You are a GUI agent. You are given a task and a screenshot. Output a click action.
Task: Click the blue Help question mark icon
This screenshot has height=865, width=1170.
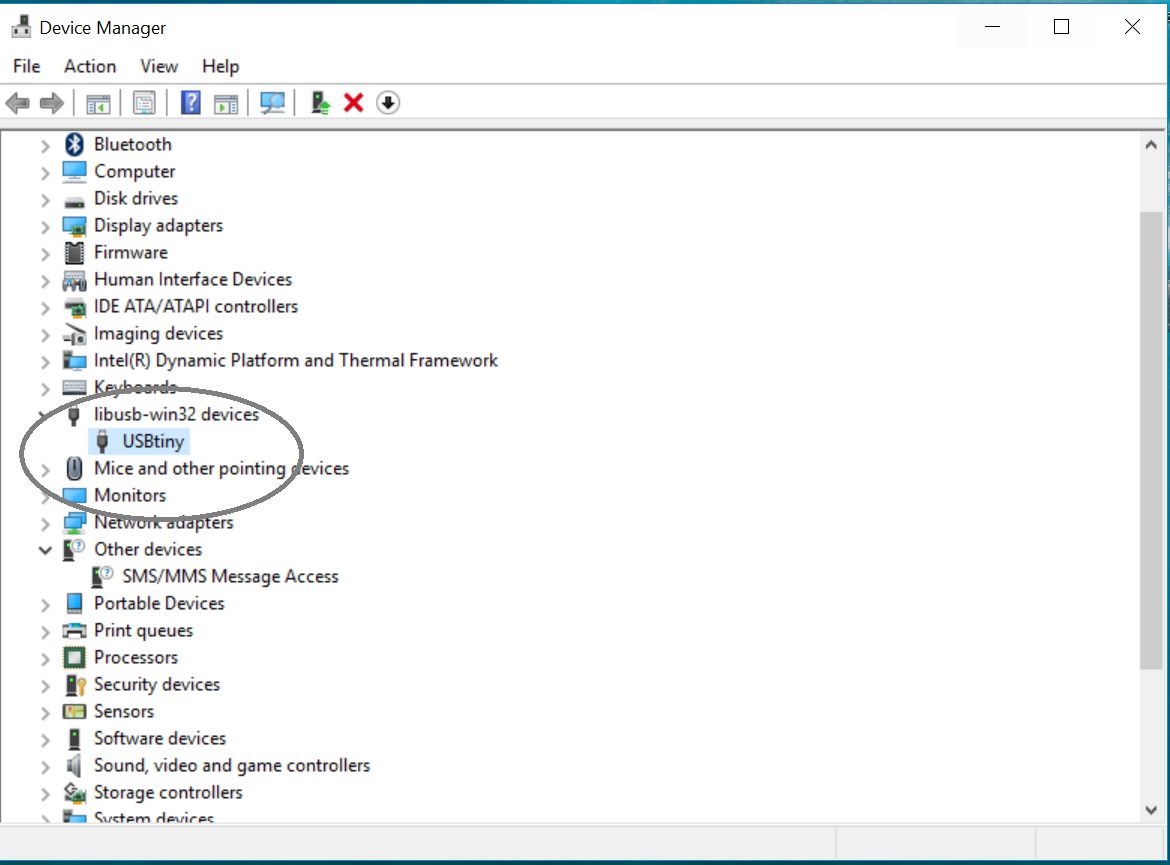pos(191,103)
